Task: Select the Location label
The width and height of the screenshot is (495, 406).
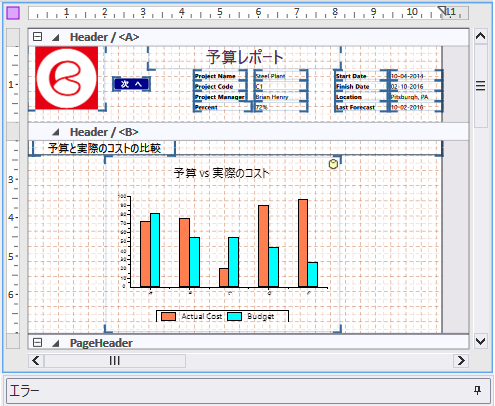Action: [361, 97]
